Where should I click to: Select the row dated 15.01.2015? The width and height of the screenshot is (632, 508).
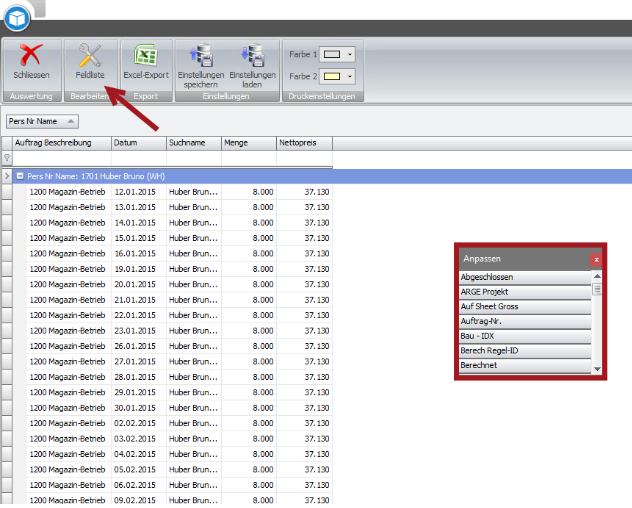[135, 238]
